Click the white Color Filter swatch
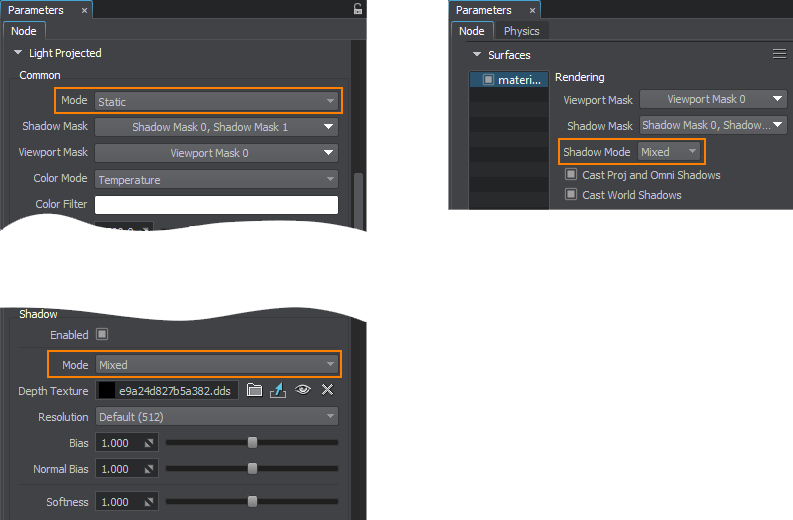The width and height of the screenshot is (793, 520). [x=216, y=205]
